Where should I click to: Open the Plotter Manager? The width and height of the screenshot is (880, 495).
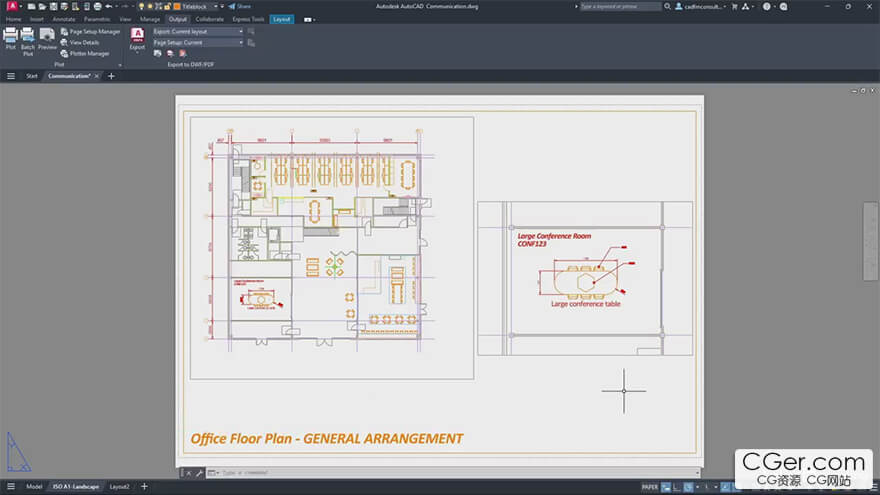85,54
